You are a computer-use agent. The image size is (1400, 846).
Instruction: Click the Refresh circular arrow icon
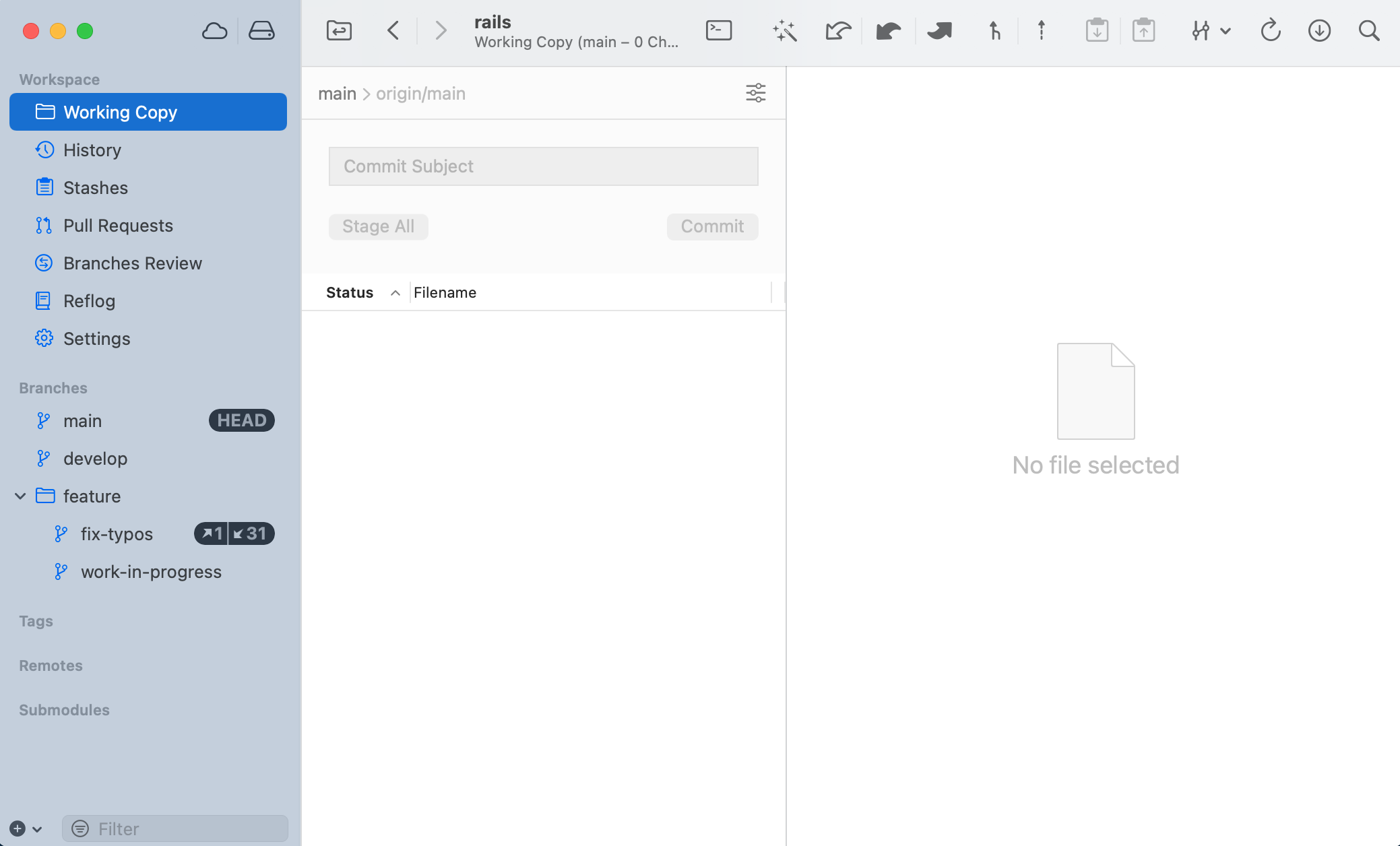coord(1270,30)
